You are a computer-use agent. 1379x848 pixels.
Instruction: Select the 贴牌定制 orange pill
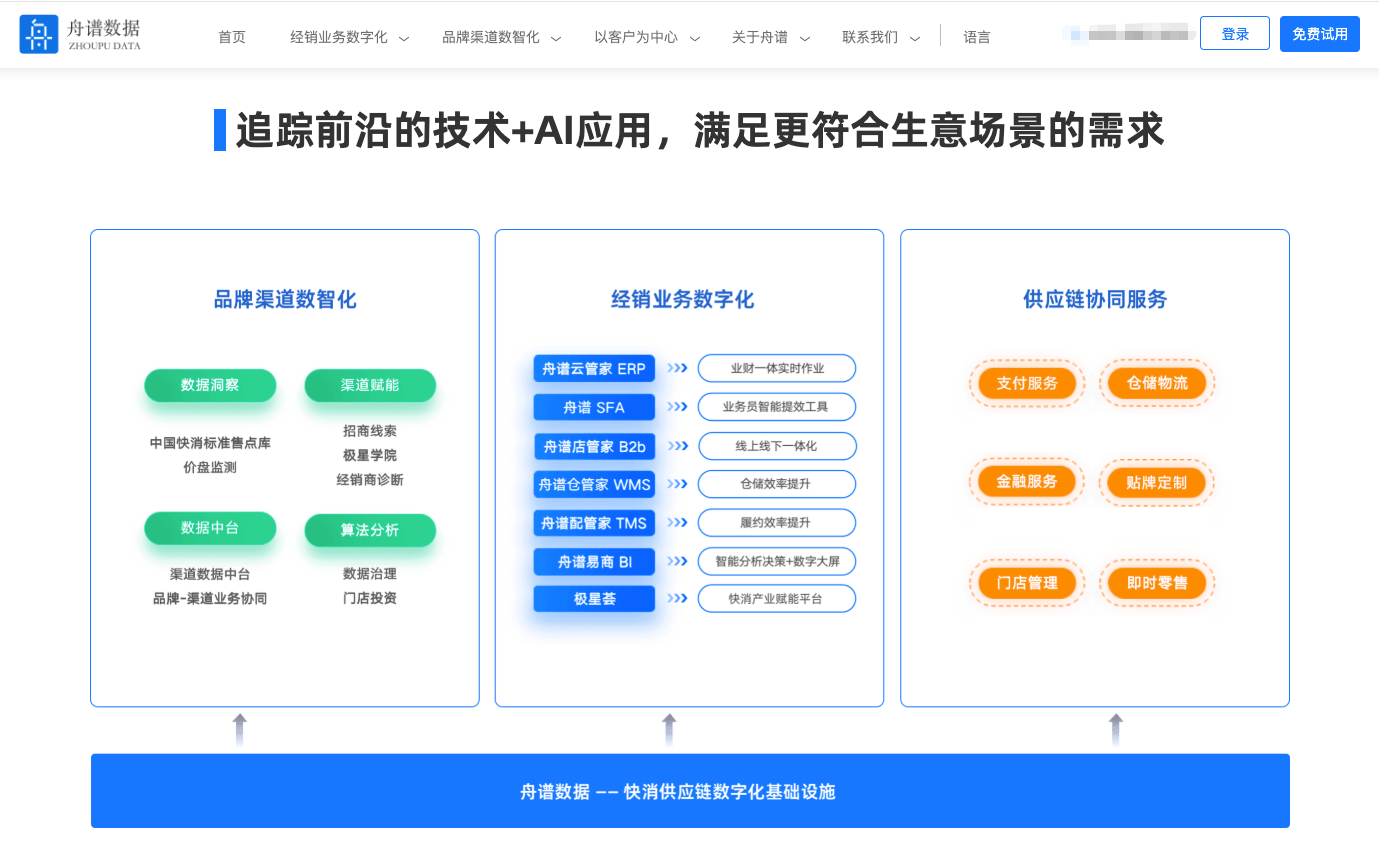1157,483
